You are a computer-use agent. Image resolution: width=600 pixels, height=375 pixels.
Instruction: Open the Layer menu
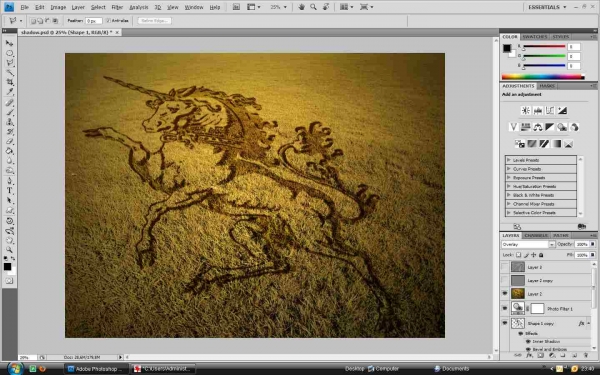[x=78, y=7]
